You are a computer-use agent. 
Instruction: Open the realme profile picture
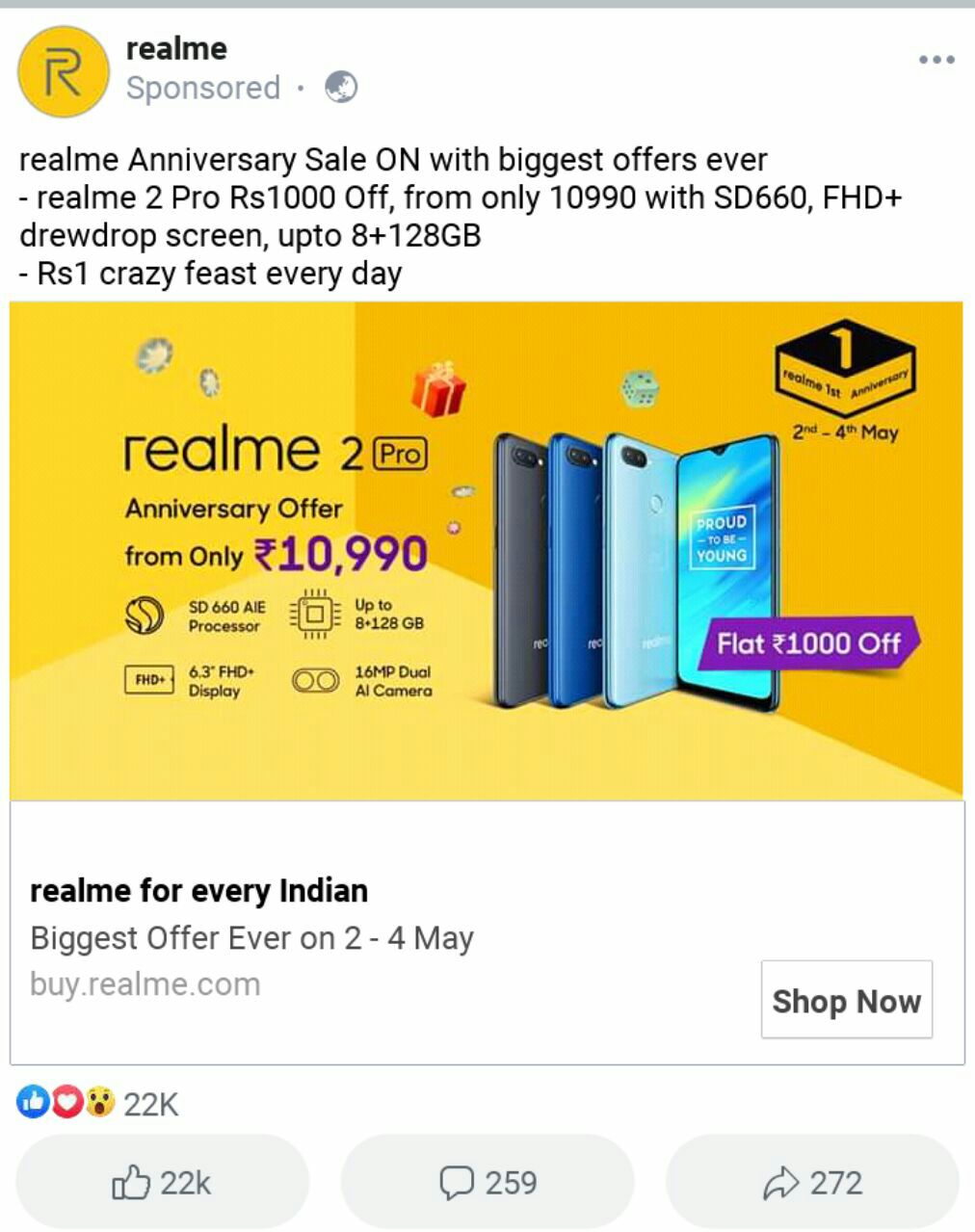pyautogui.click(x=64, y=71)
